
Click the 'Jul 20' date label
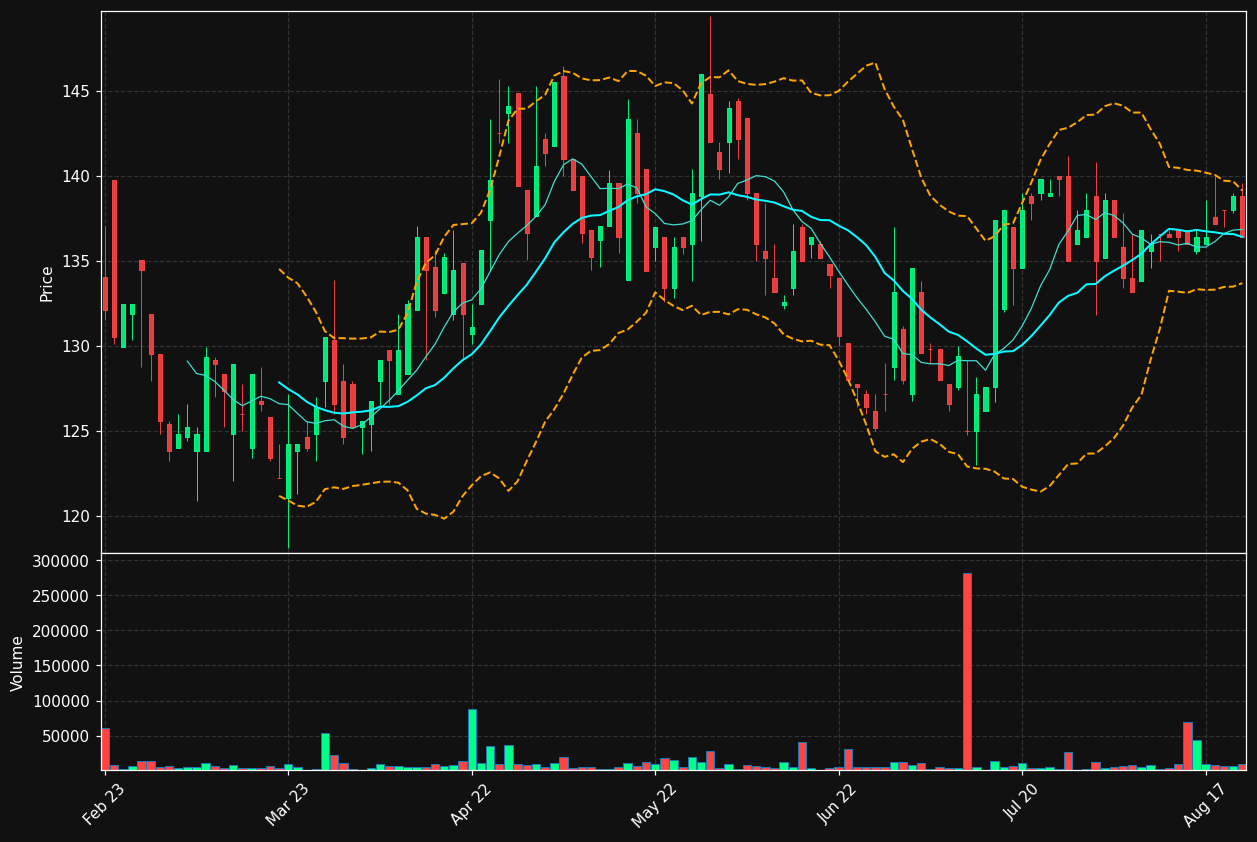coord(1022,804)
